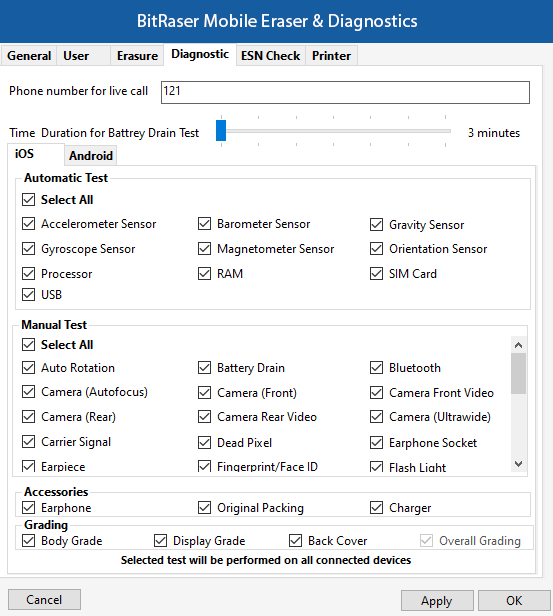Uncheck the Processor test

[x=28, y=273]
